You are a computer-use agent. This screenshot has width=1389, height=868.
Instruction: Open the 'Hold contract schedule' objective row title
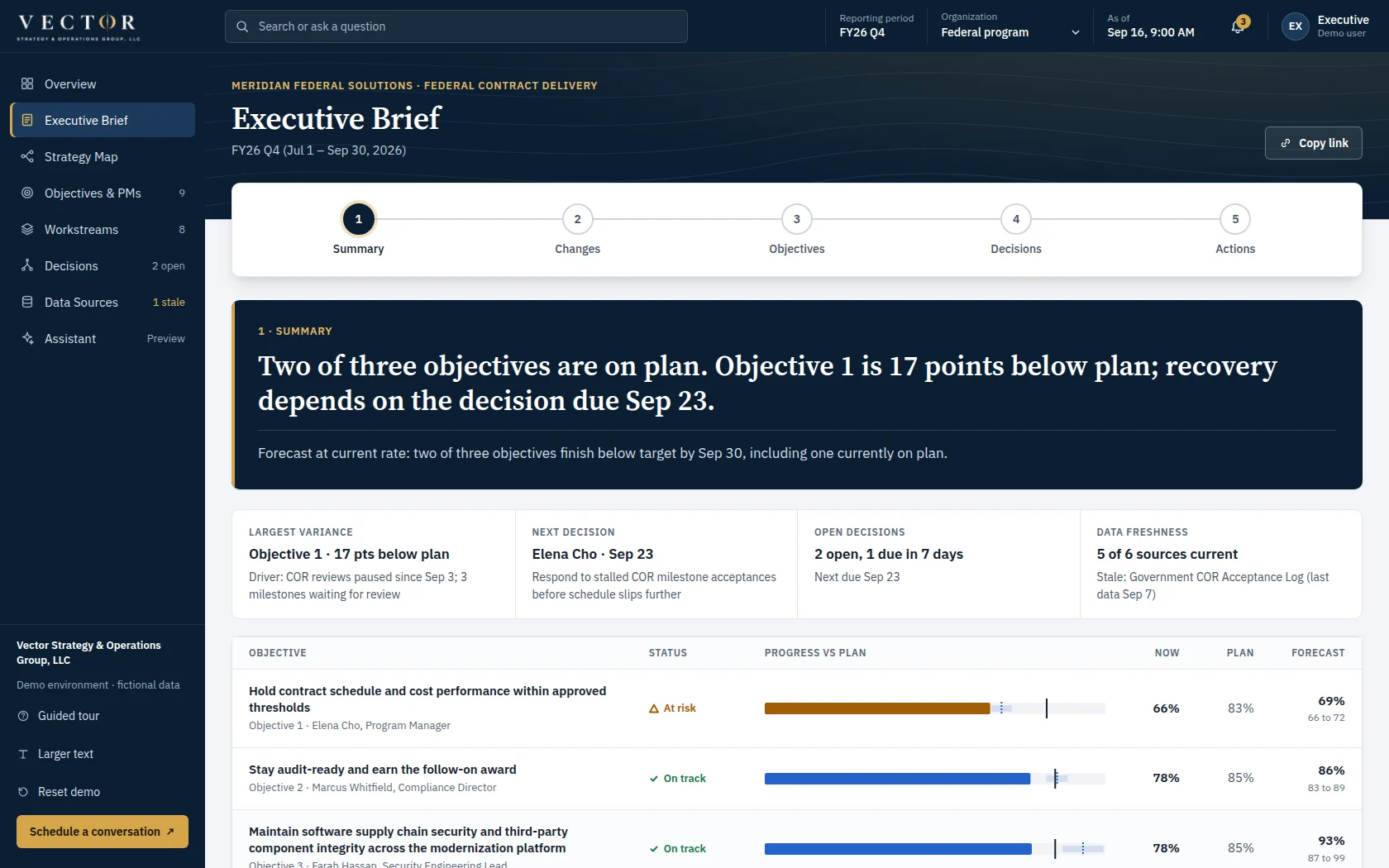[427, 699]
